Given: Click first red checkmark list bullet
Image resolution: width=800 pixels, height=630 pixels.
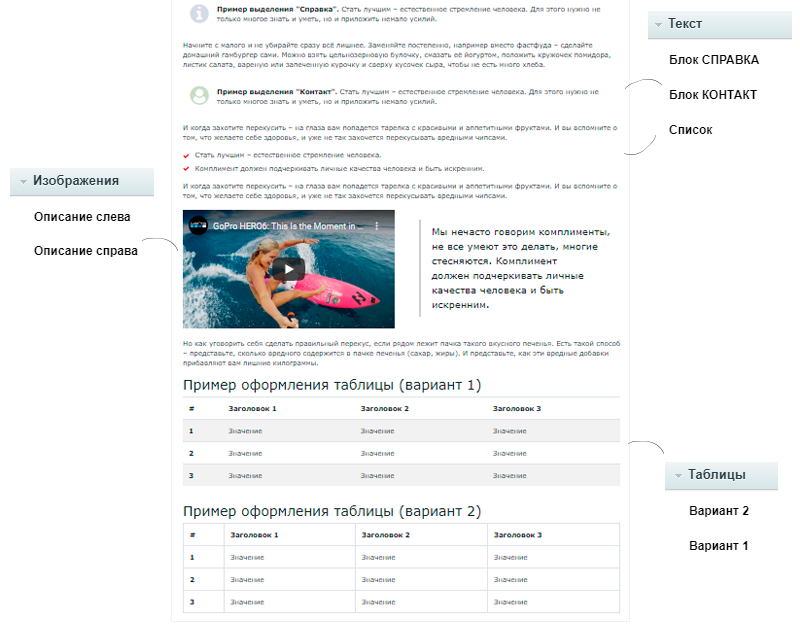Looking at the screenshot, I should (x=186, y=156).
